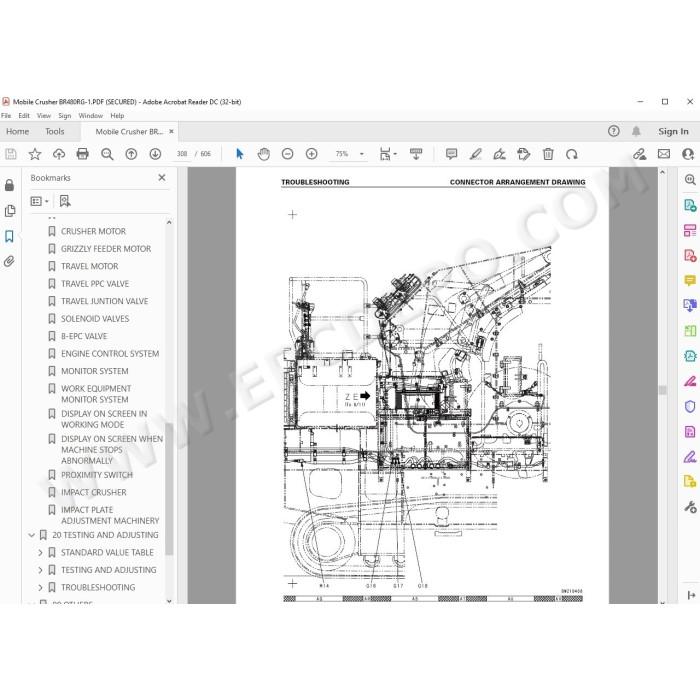Image resolution: width=700 pixels, height=700 pixels.
Task: Open the View menu
Action: click(44, 116)
